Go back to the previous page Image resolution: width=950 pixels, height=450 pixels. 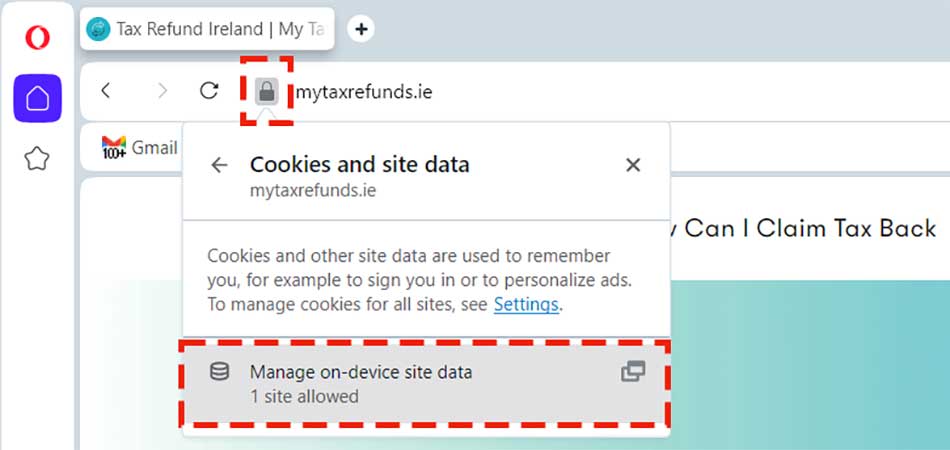coord(106,91)
